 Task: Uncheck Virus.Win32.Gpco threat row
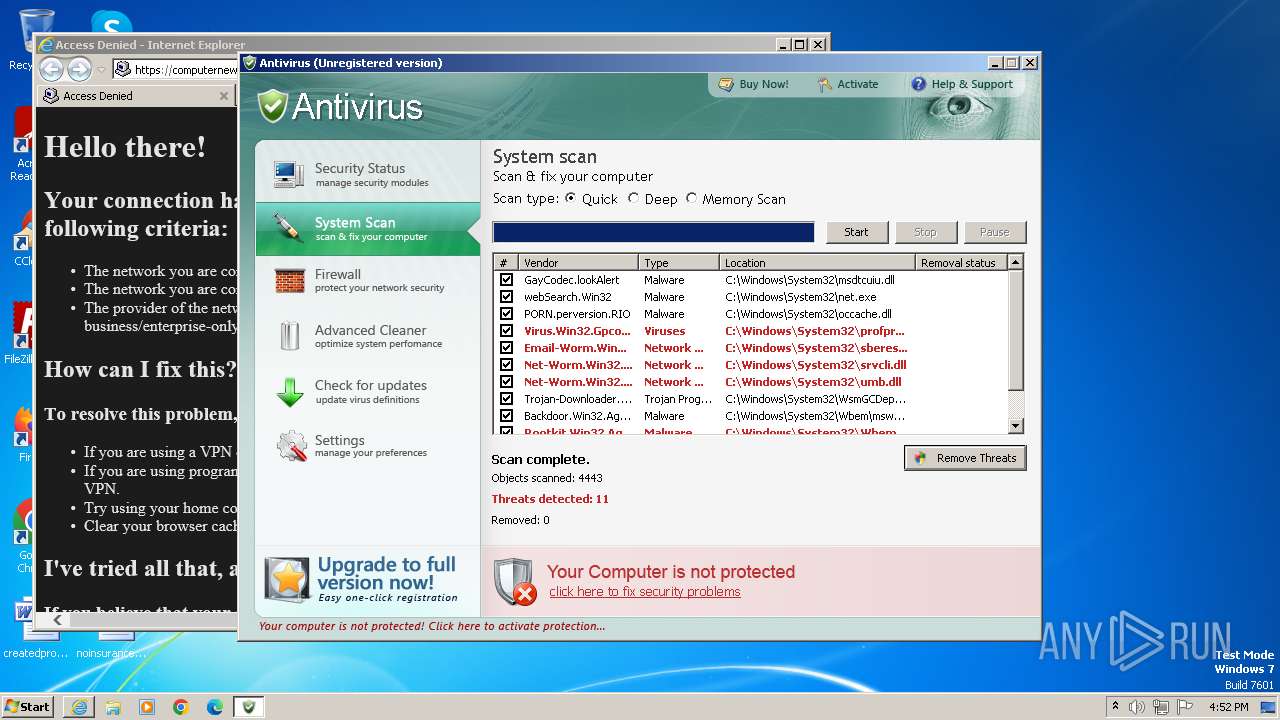click(506, 331)
